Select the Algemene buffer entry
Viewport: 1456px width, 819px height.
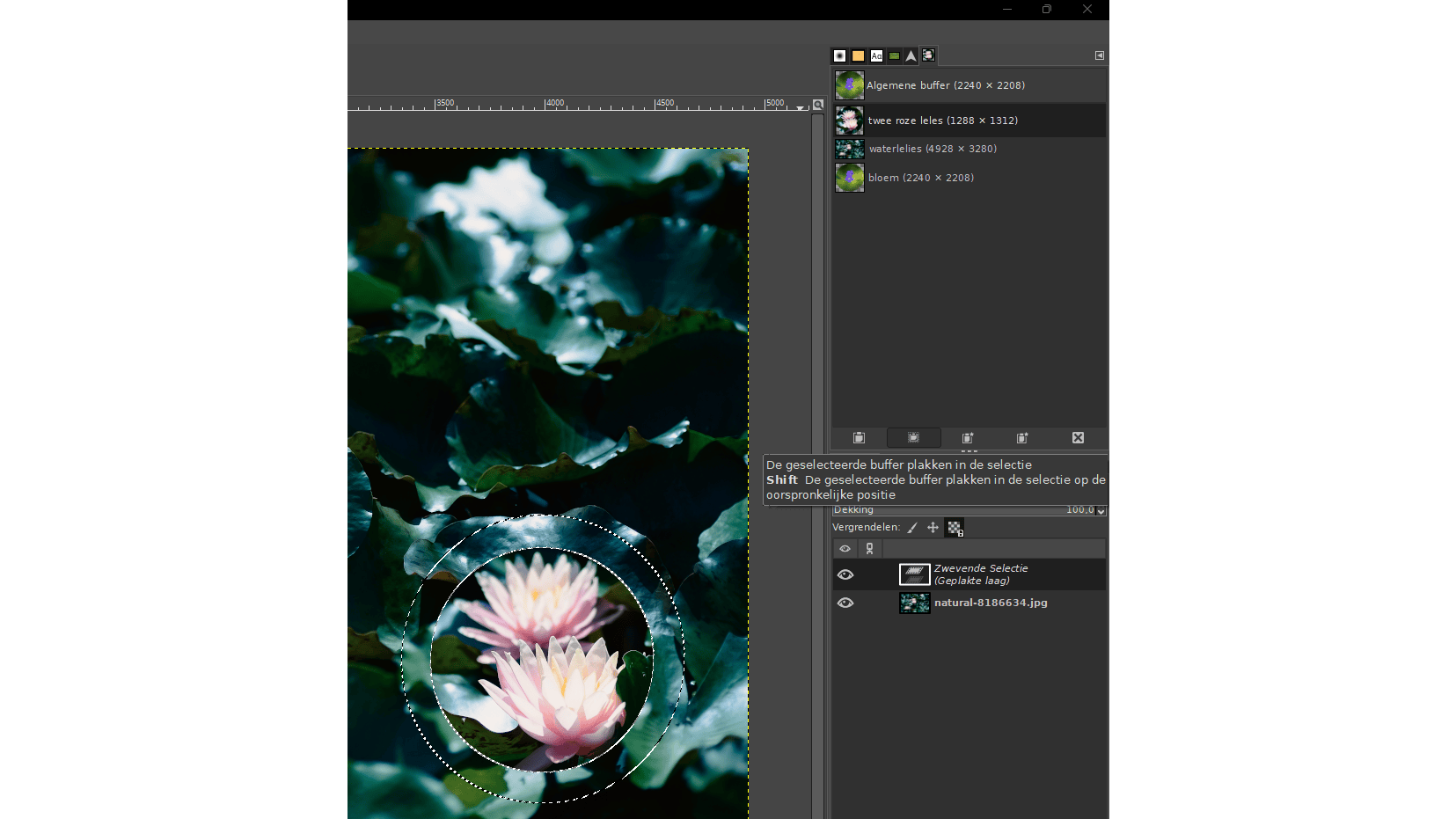pos(969,85)
